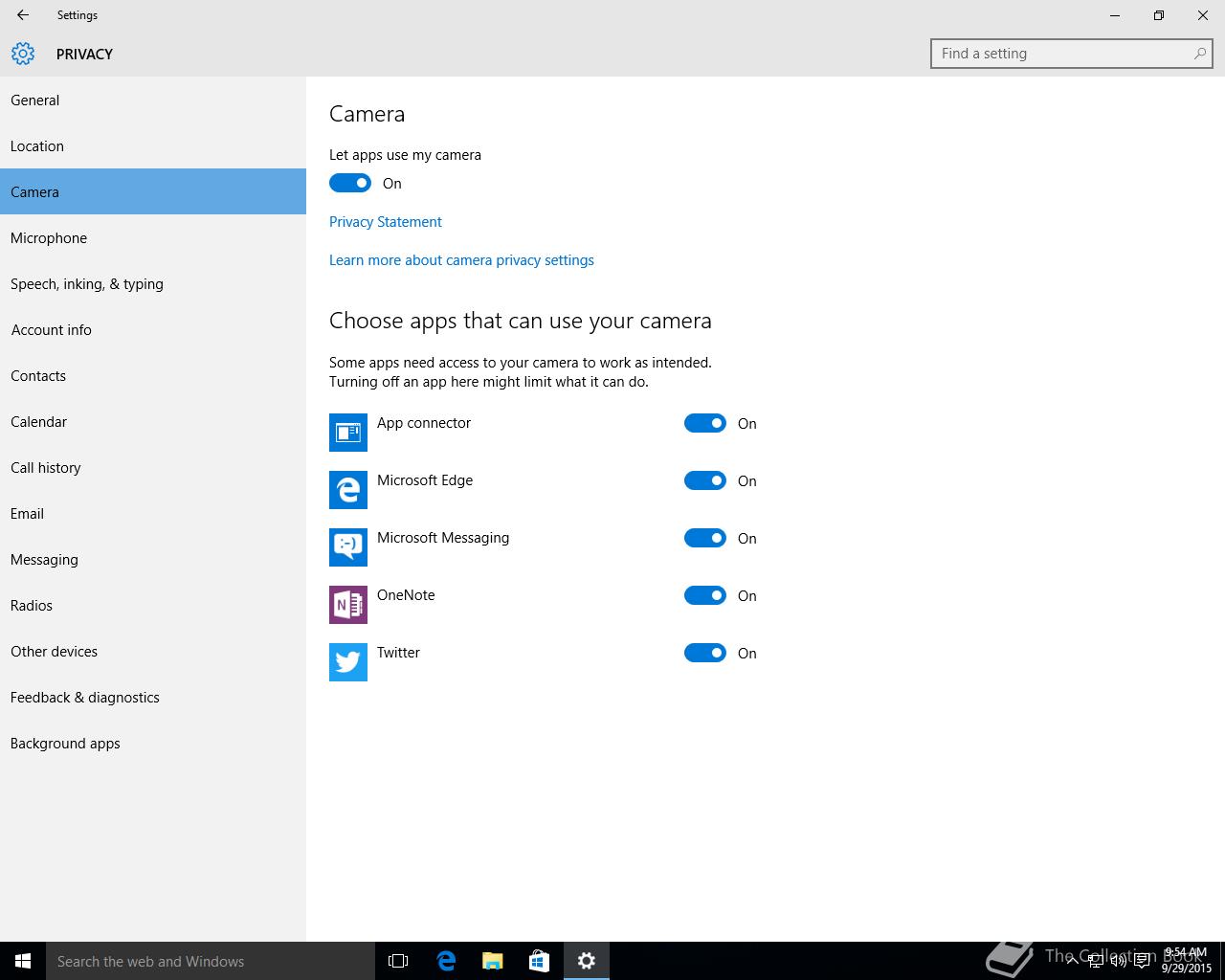The width and height of the screenshot is (1225, 980).
Task: Open the Store from taskbar
Action: pos(540,961)
